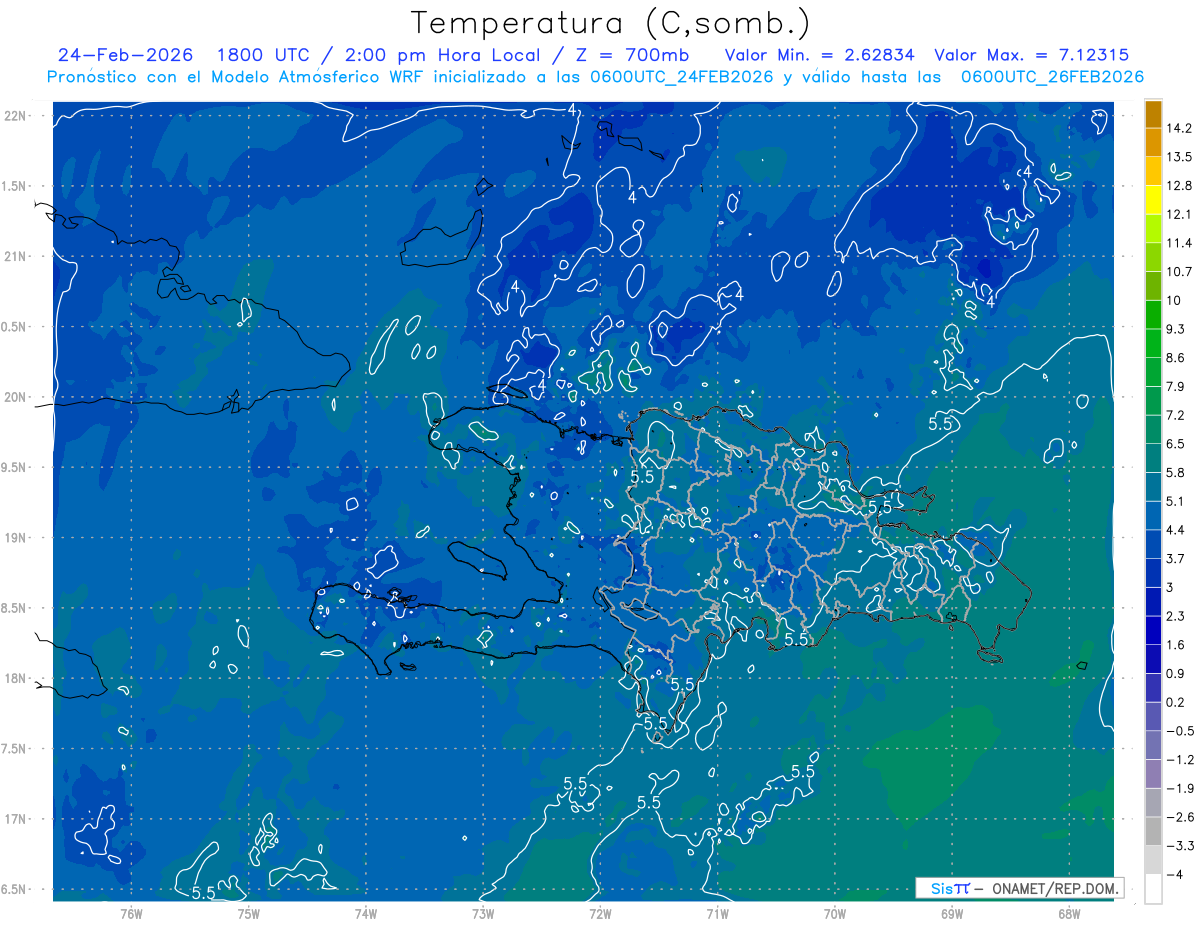Click the '75W' longitude axis label
Viewport: 1200px width, 927px height.
249,913
